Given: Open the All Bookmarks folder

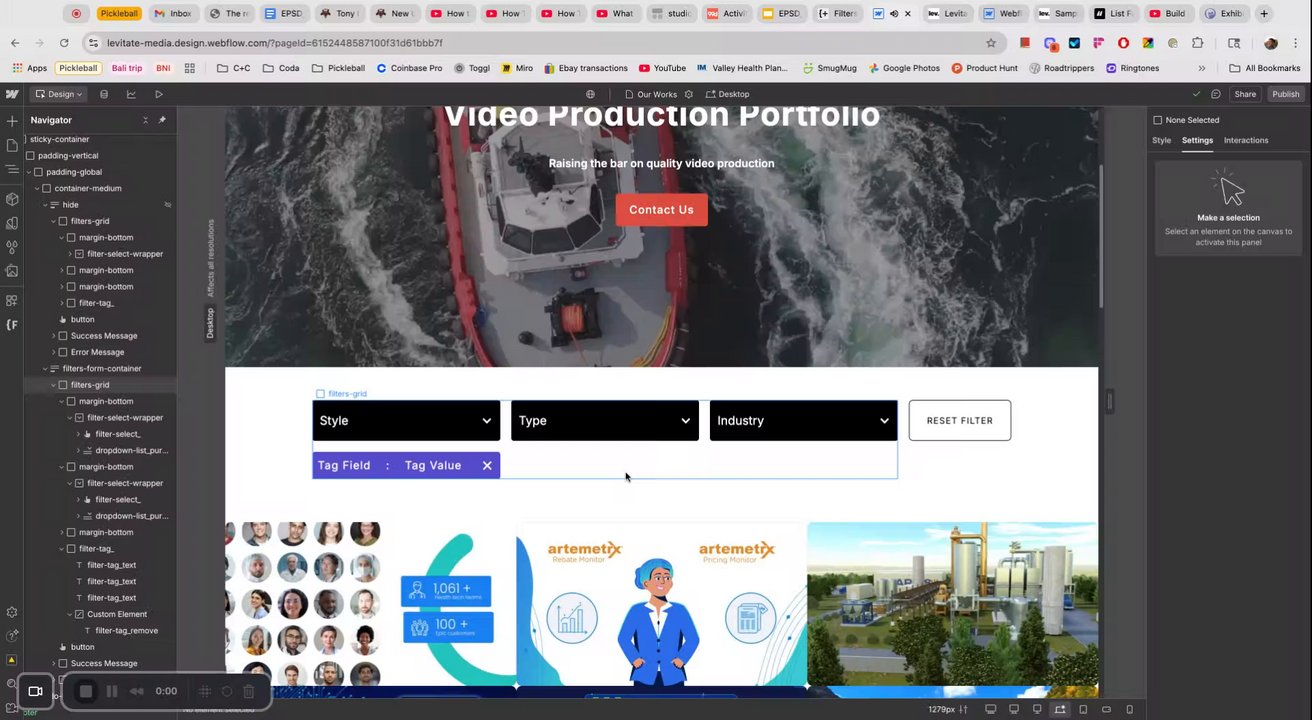Looking at the screenshot, I should tap(1265, 68).
